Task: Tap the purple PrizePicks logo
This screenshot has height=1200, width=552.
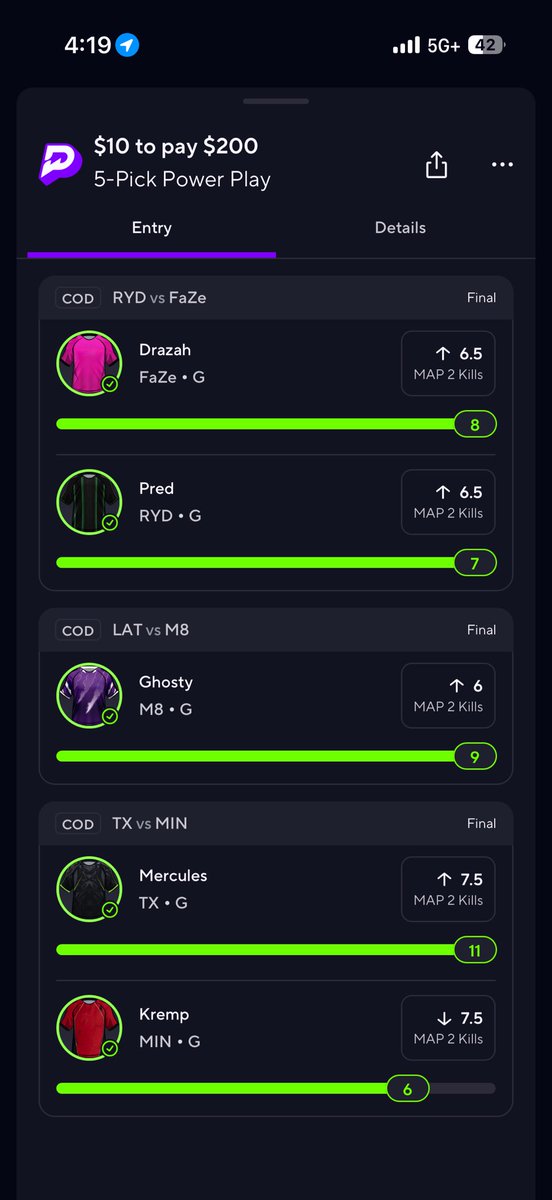Action: point(59,162)
